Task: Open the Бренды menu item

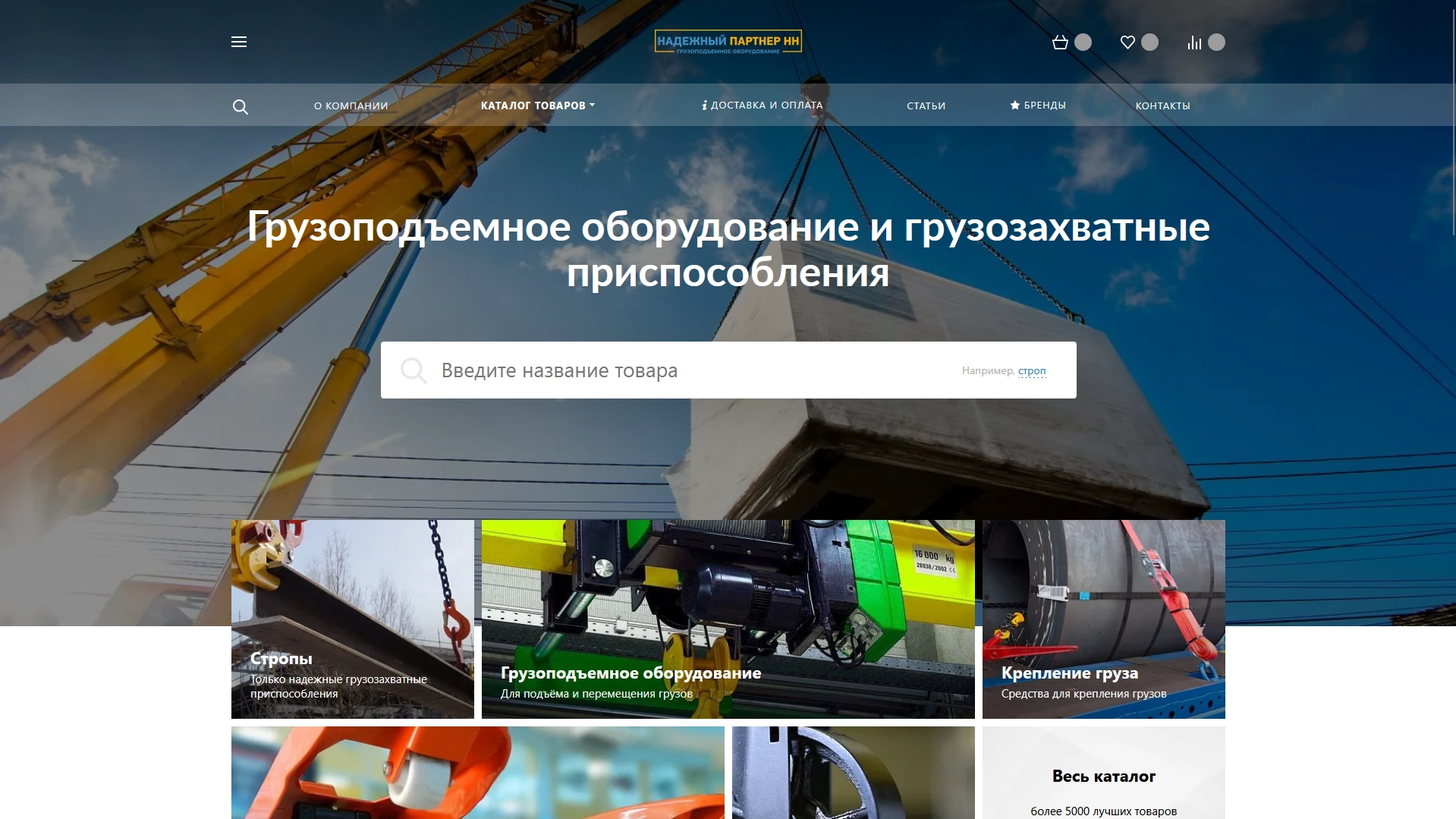Action: click(x=1038, y=106)
